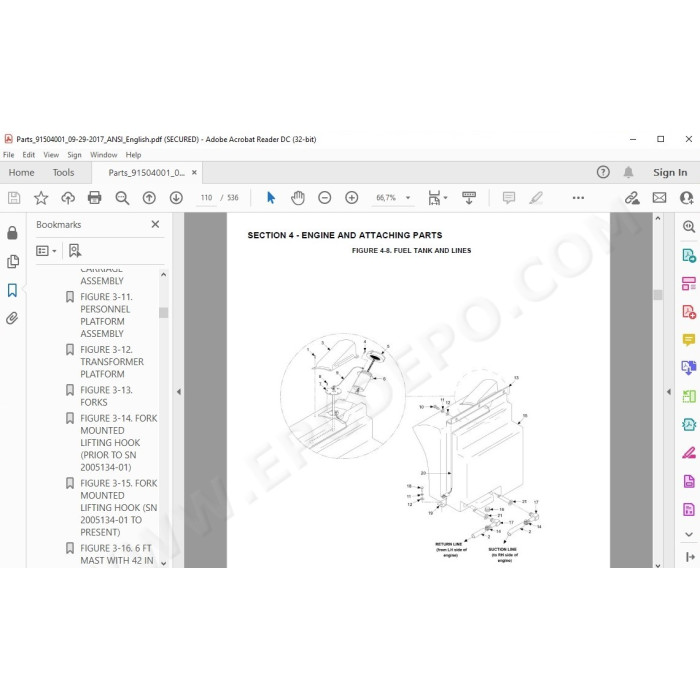
Task: Click Sign In button
Action: [x=670, y=172]
